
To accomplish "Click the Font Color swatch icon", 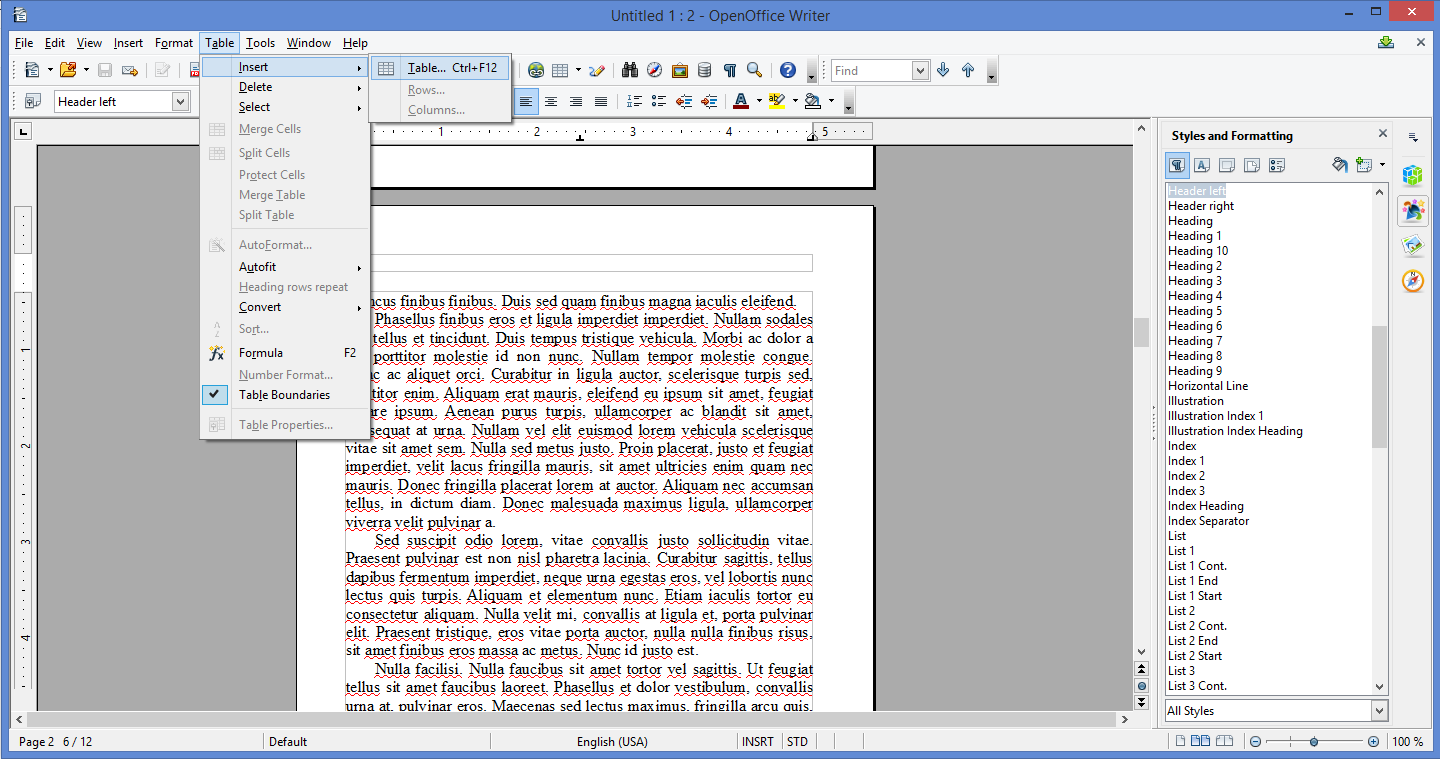I will 741,101.
